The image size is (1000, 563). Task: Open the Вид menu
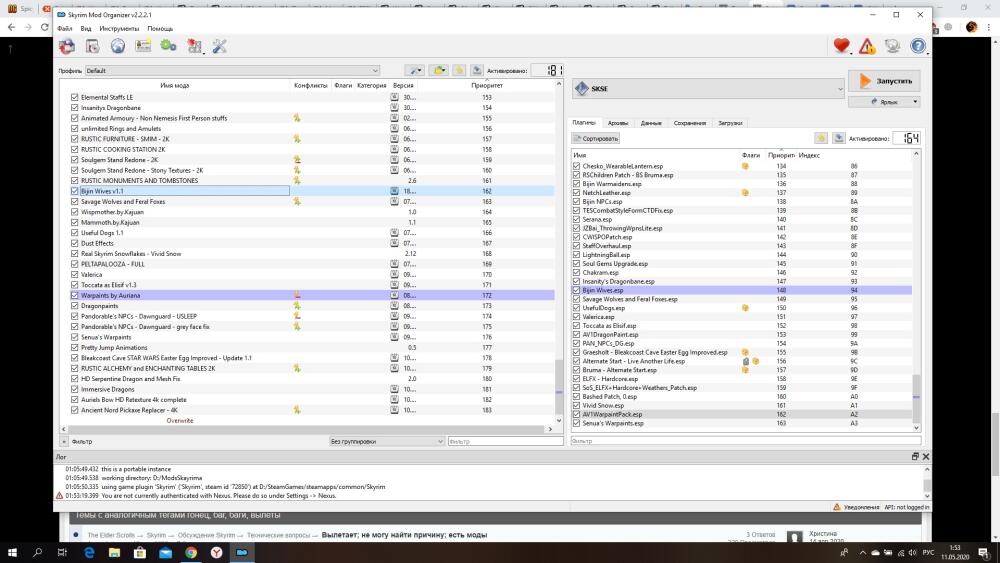(85, 29)
